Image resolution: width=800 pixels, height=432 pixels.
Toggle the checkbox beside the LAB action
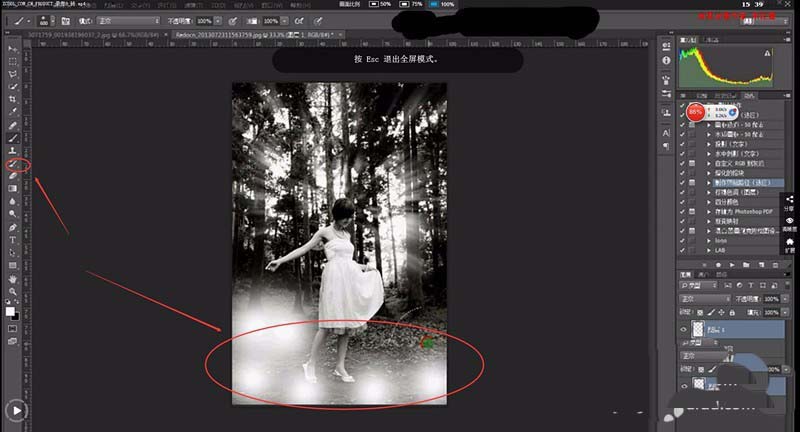point(685,250)
